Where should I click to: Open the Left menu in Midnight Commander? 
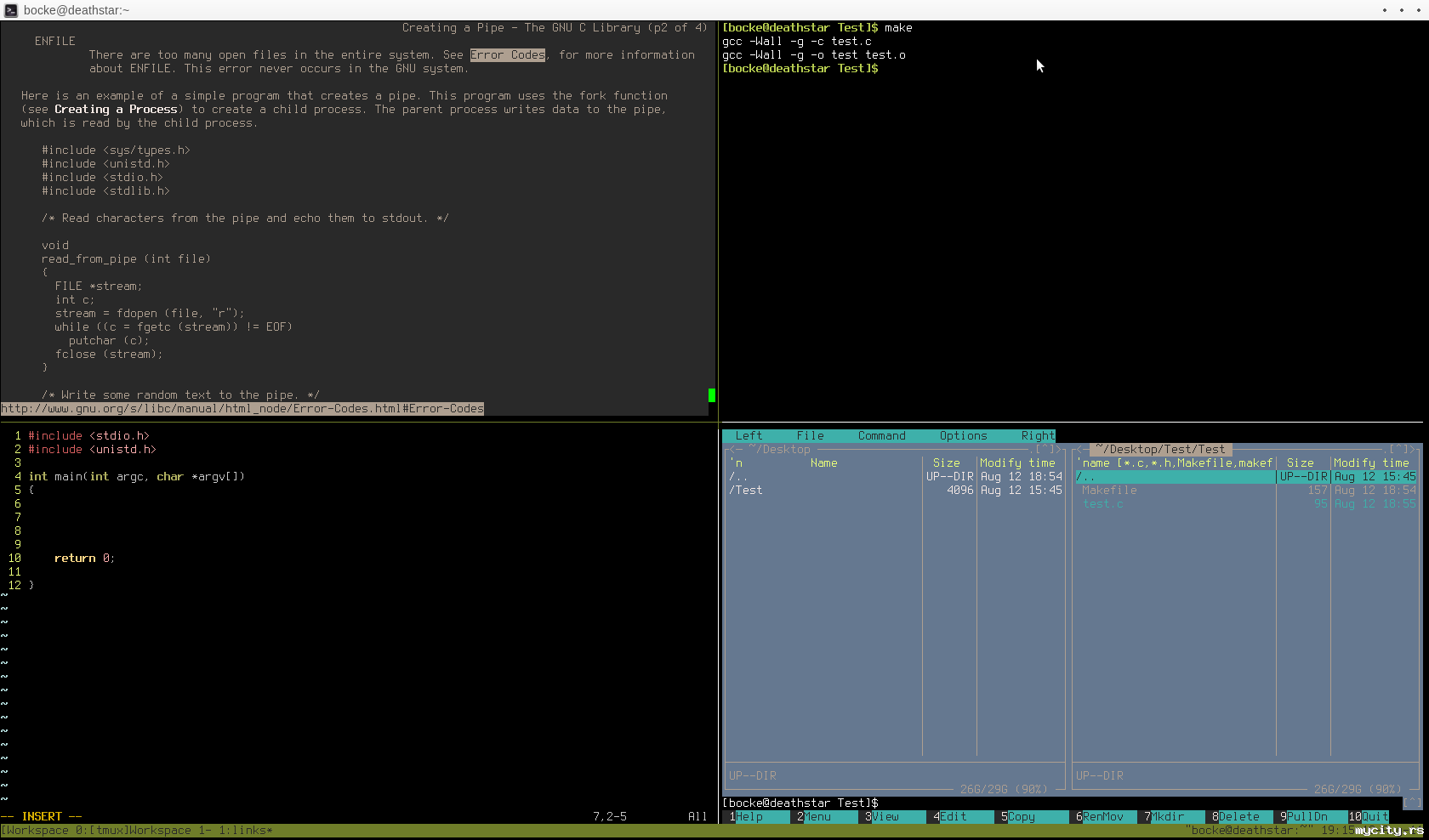[x=749, y=436]
